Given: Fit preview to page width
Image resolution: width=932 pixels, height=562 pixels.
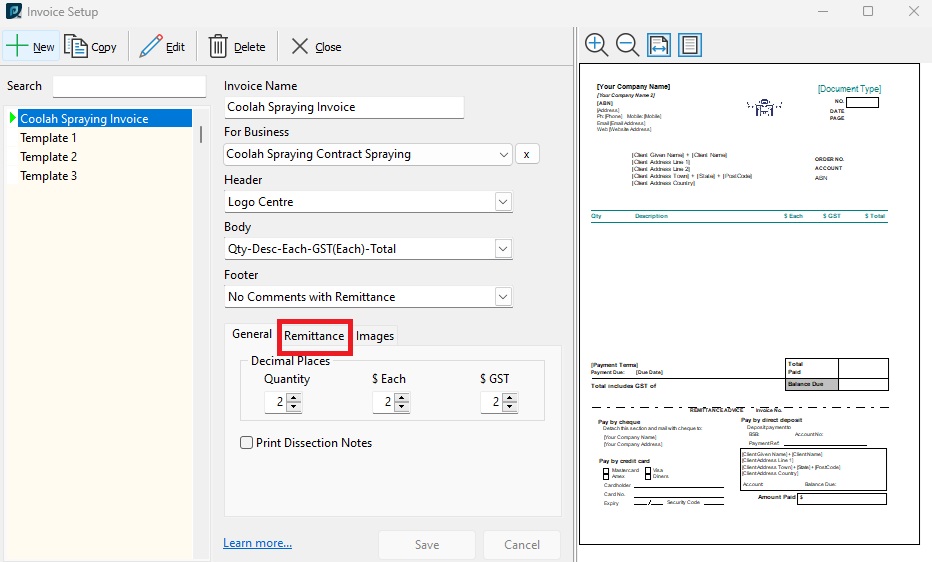Looking at the screenshot, I should click(658, 45).
